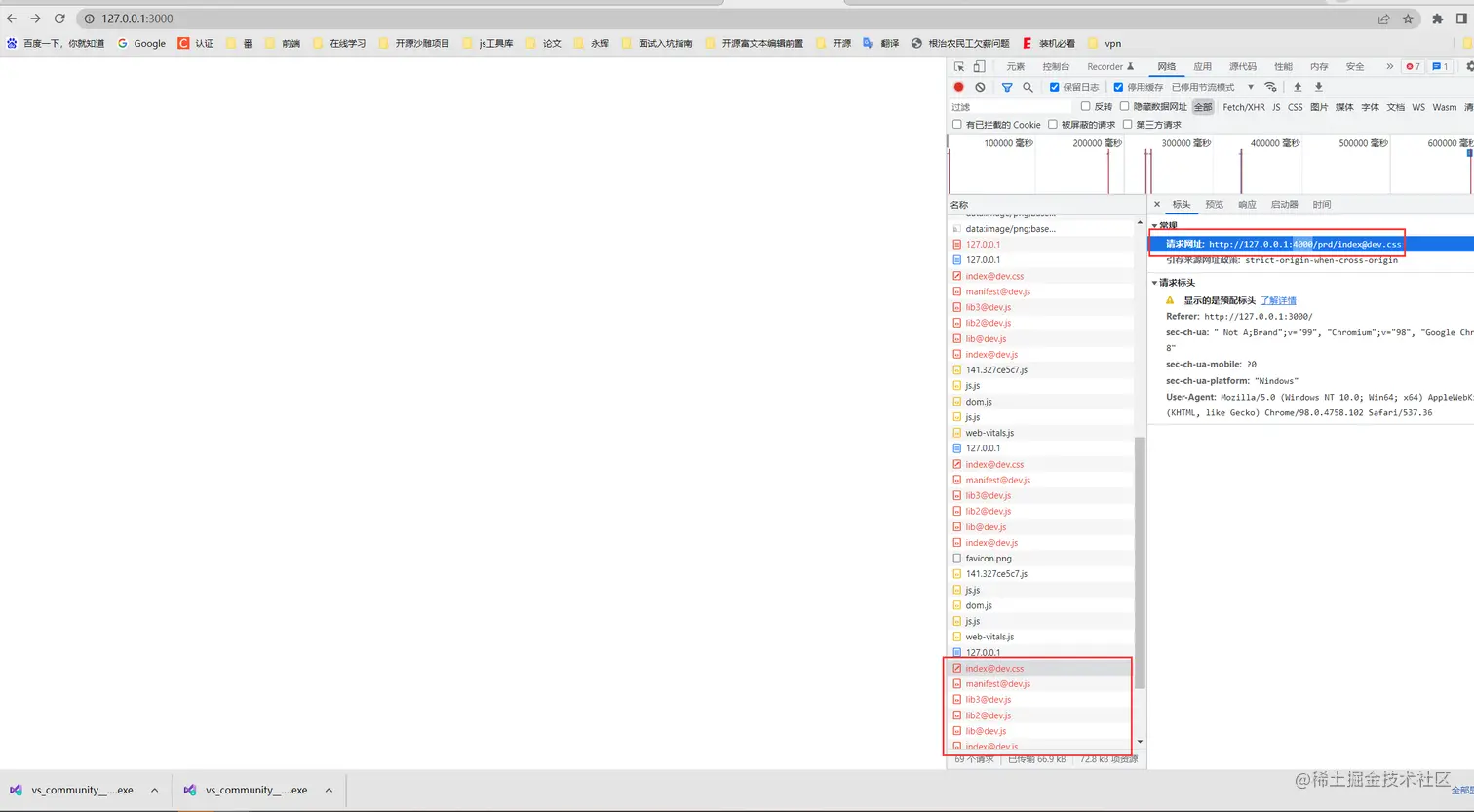Click the import HAR upload icon
The width and height of the screenshot is (1474, 812).
pos(1298,87)
